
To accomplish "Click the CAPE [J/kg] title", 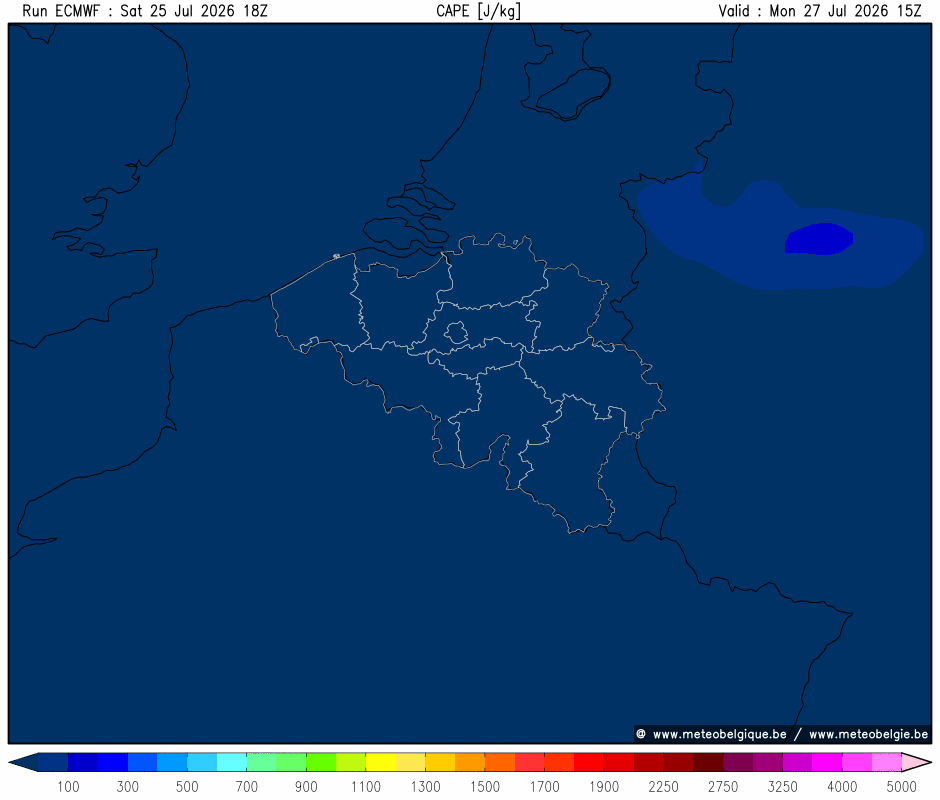I will point(478,11).
